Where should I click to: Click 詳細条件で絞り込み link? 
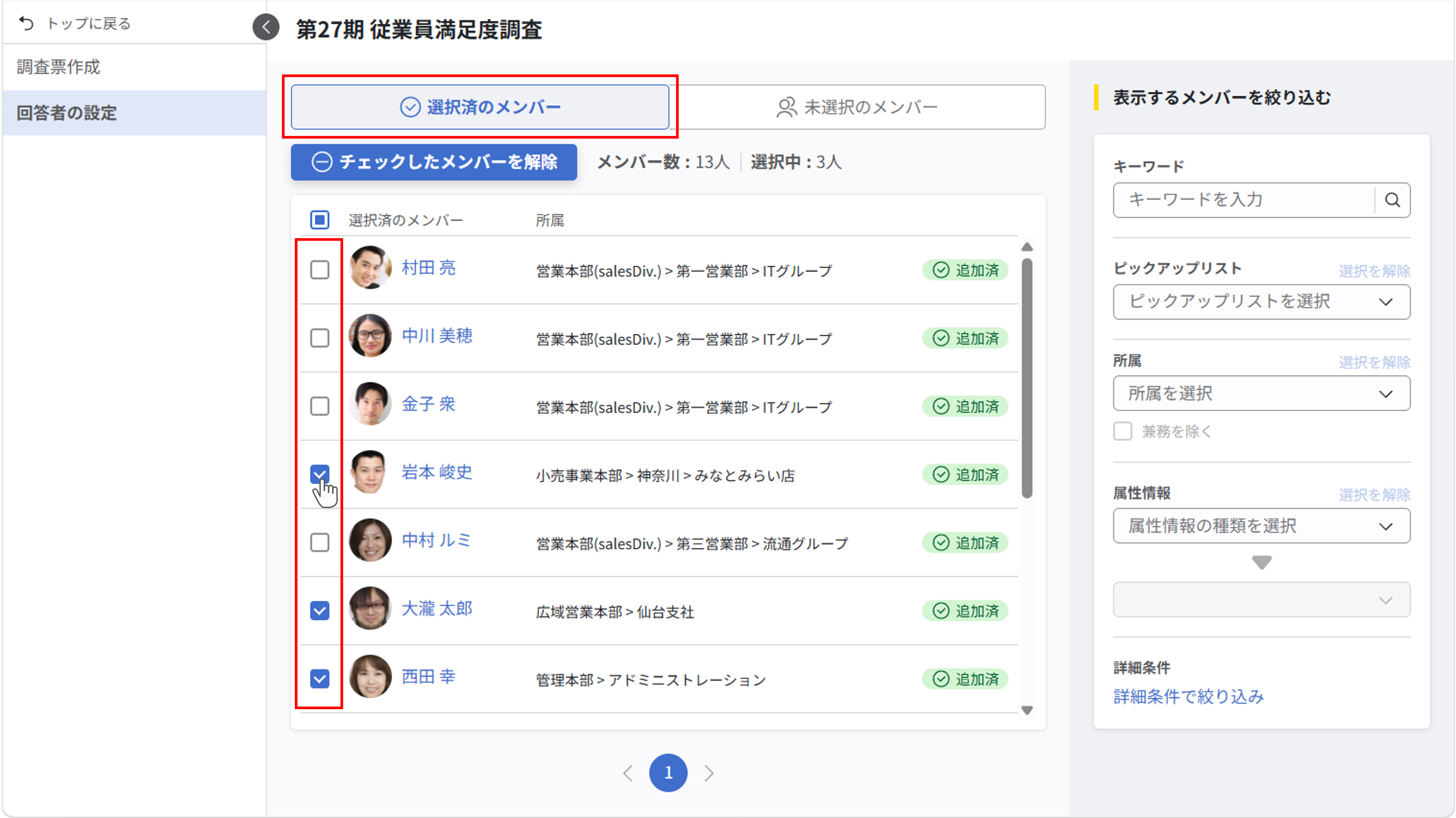[1189, 697]
